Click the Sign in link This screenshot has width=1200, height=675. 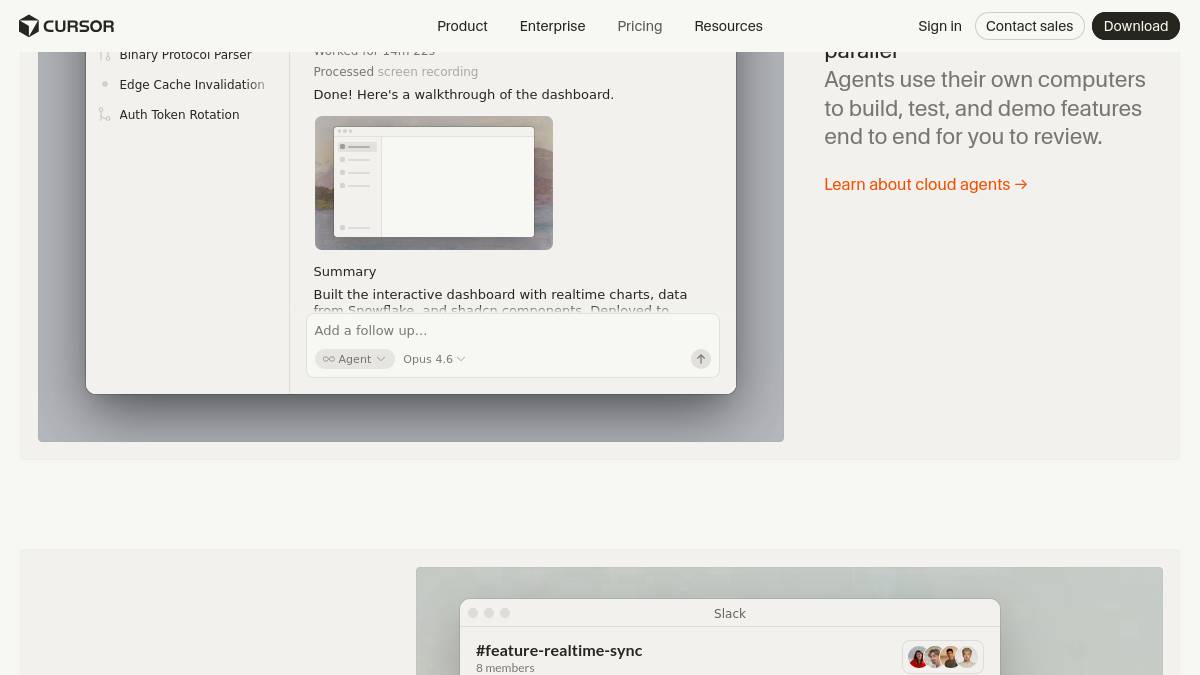pos(940,26)
